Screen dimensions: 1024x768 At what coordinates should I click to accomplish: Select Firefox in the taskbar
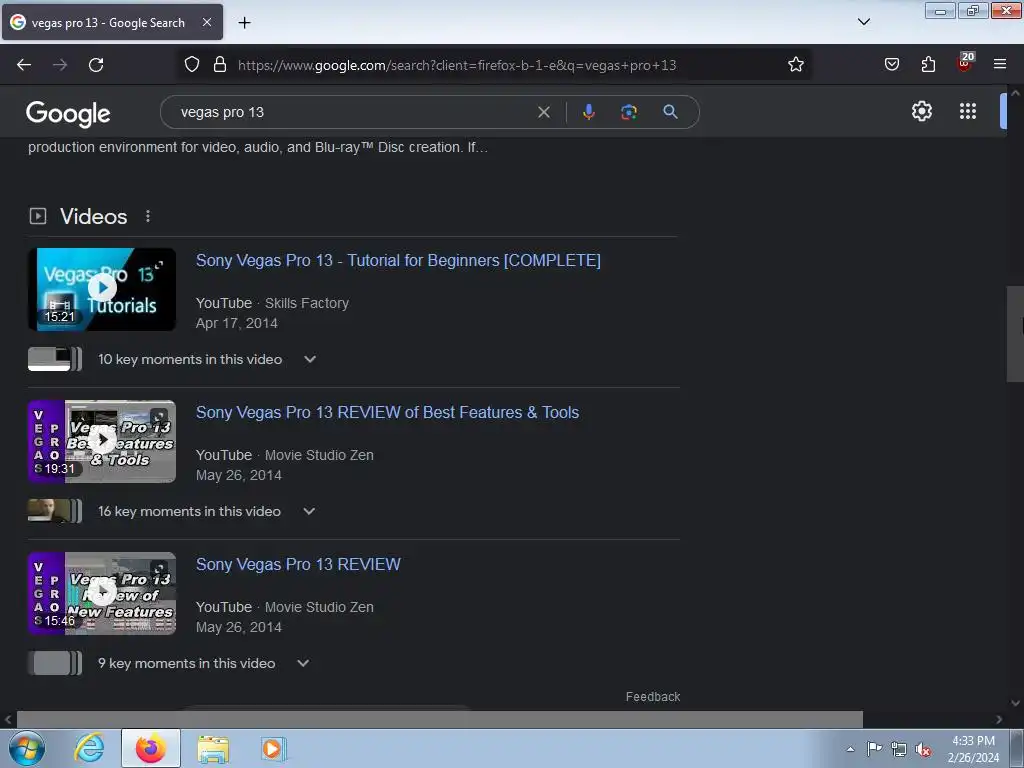click(150, 748)
